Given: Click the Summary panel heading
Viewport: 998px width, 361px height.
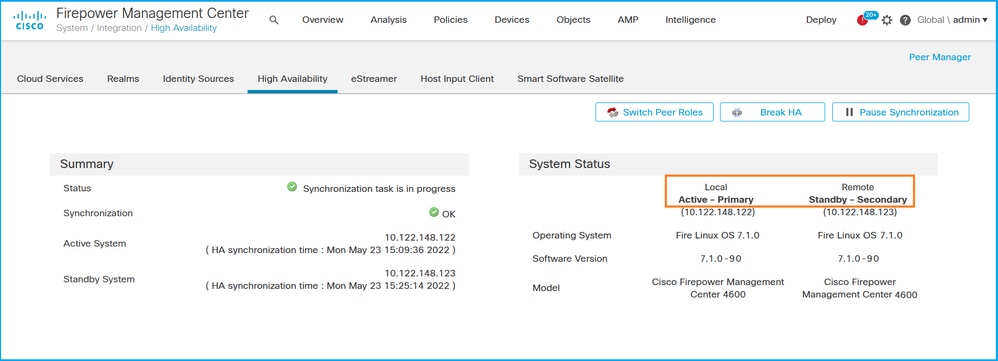Looking at the screenshot, I should tap(87, 164).
